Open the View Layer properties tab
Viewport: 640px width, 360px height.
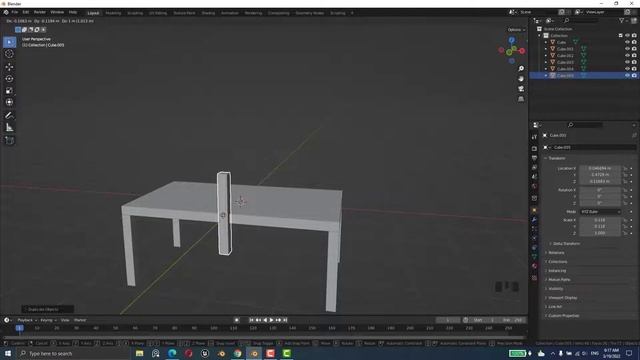pyautogui.click(x=534, y=167)
